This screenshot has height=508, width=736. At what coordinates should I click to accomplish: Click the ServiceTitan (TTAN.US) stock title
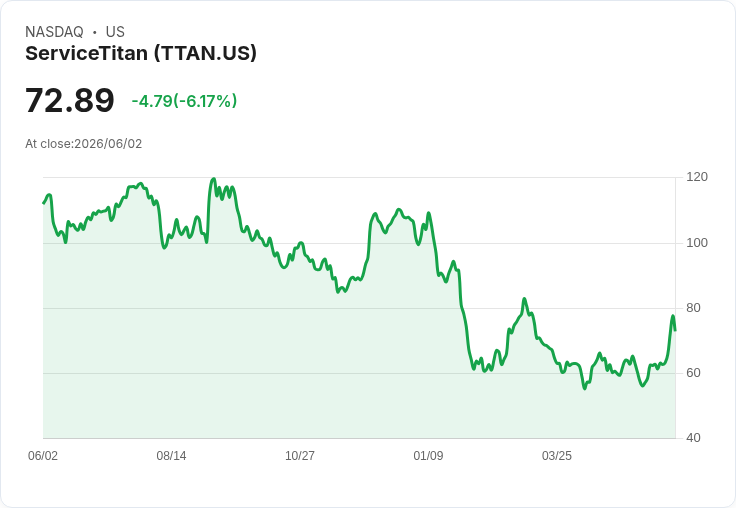point(141,53)
